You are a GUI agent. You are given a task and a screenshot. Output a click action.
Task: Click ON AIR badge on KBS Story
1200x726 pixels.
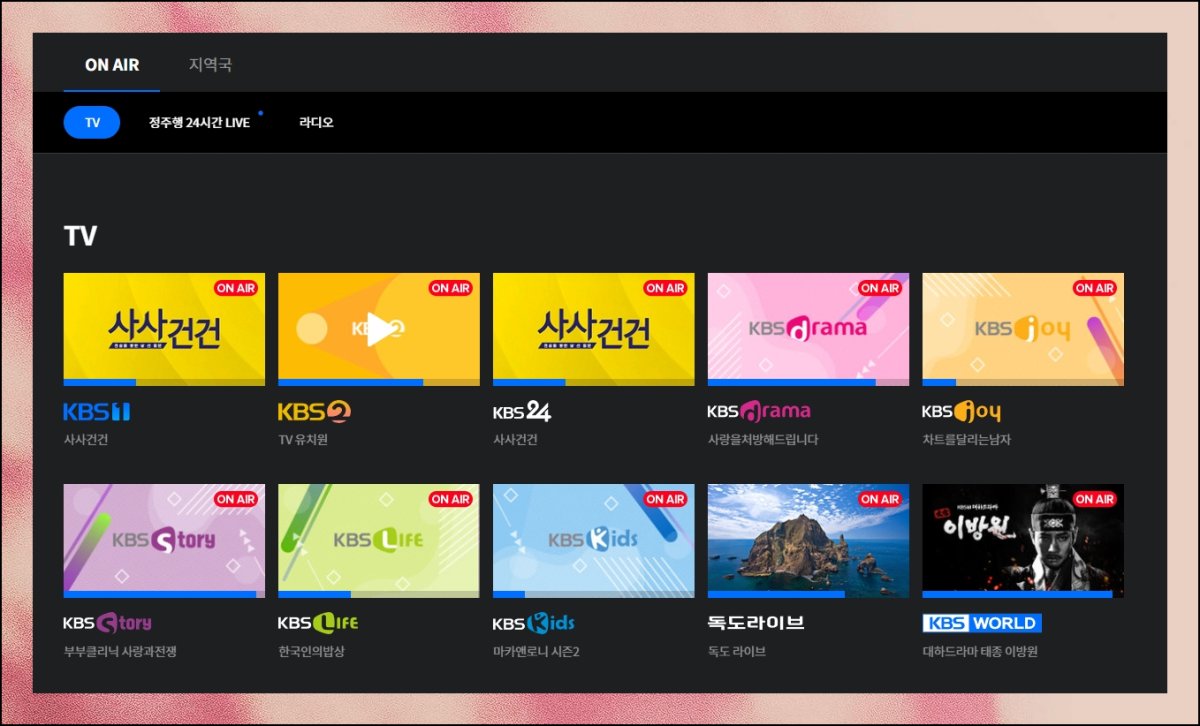(236, 499)
